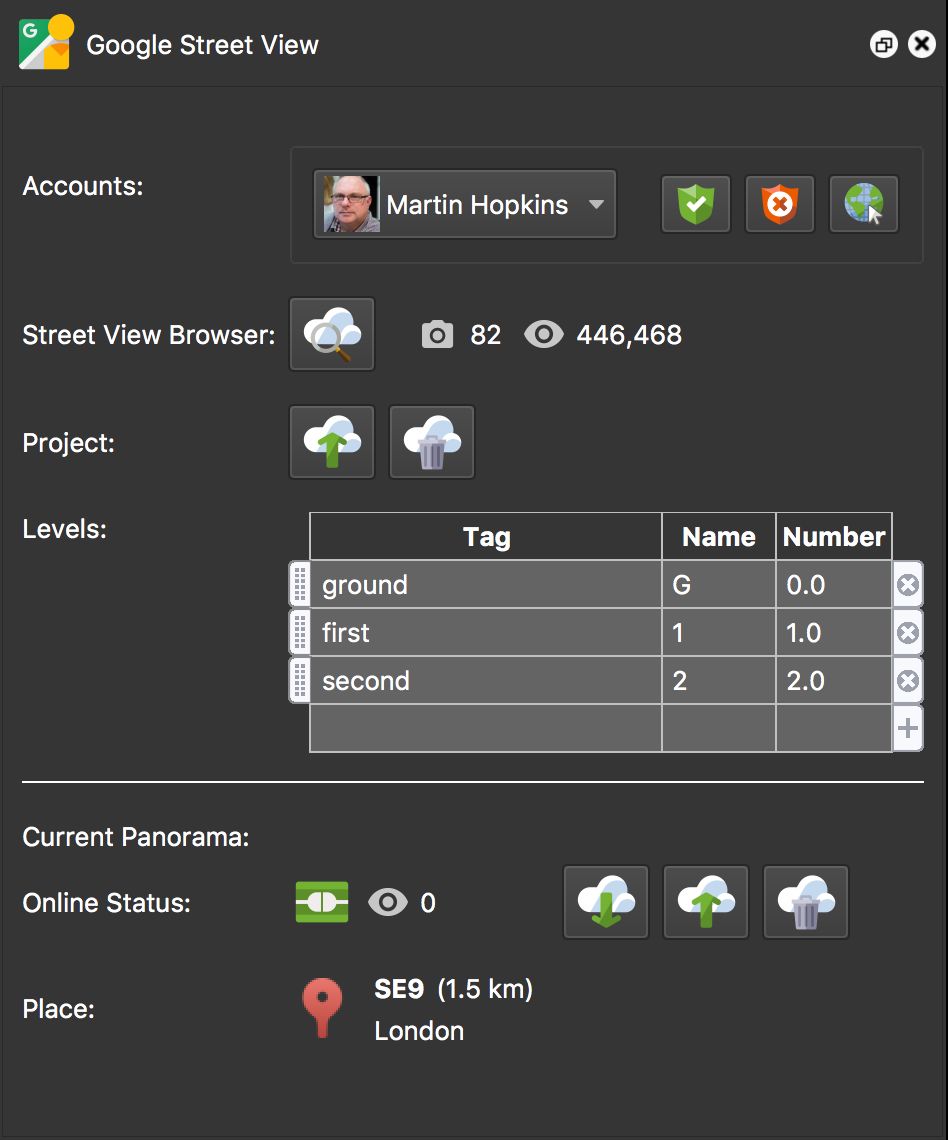Delete the current panorama with the cloud trash icon

coord(805,901)
